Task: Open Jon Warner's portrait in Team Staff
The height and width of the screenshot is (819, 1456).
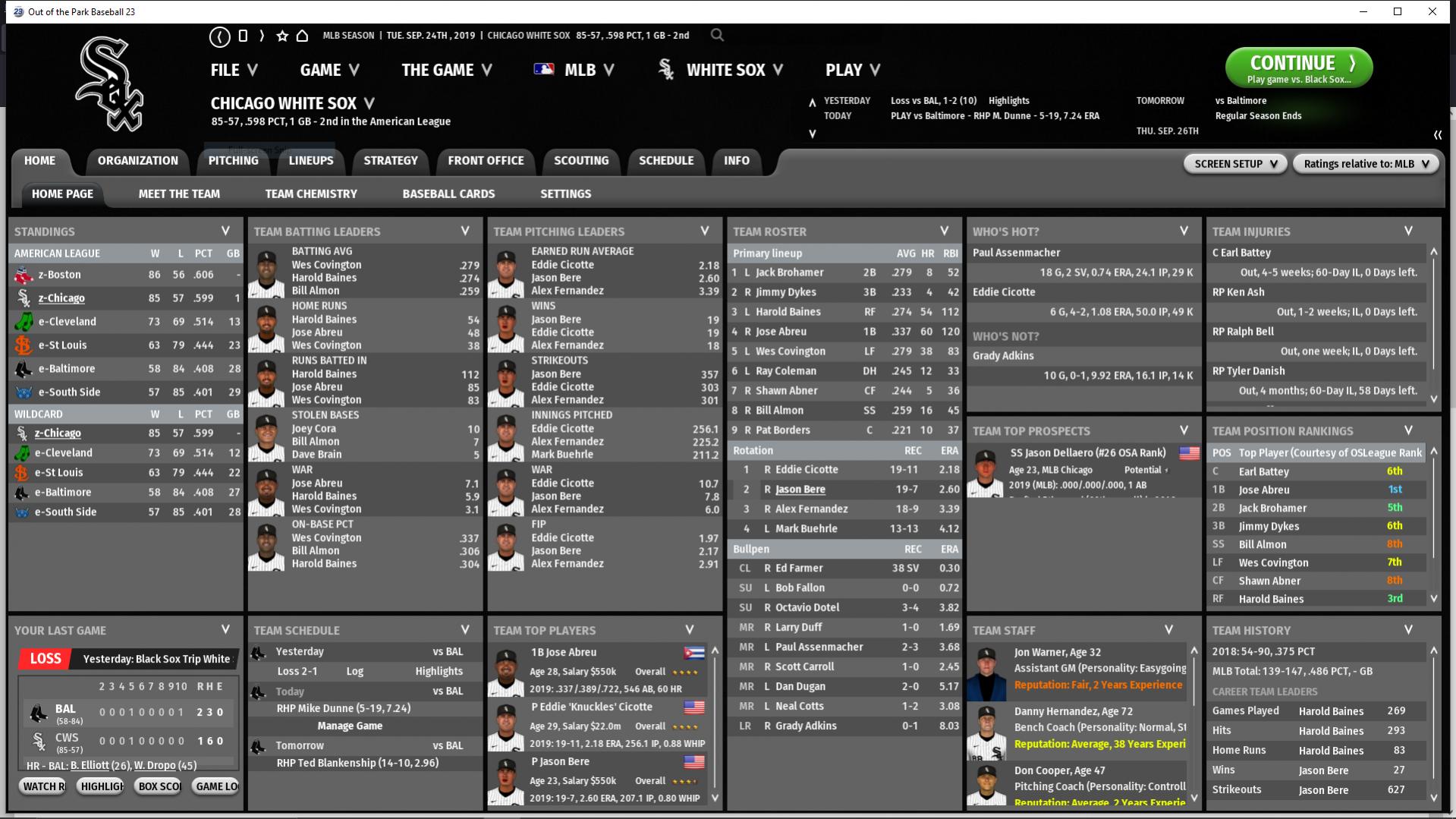Action: (x=986, y=673)
